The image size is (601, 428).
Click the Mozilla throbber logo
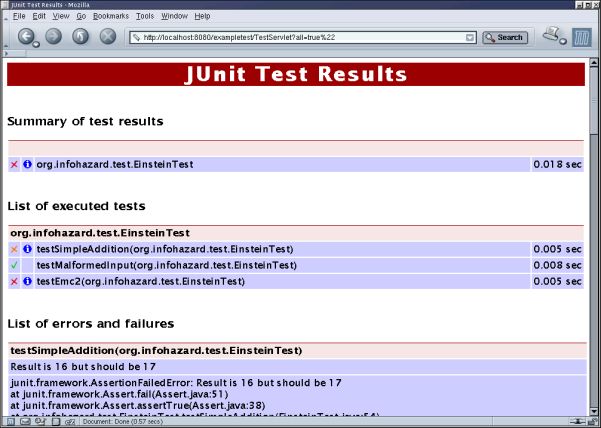(582, 37)
